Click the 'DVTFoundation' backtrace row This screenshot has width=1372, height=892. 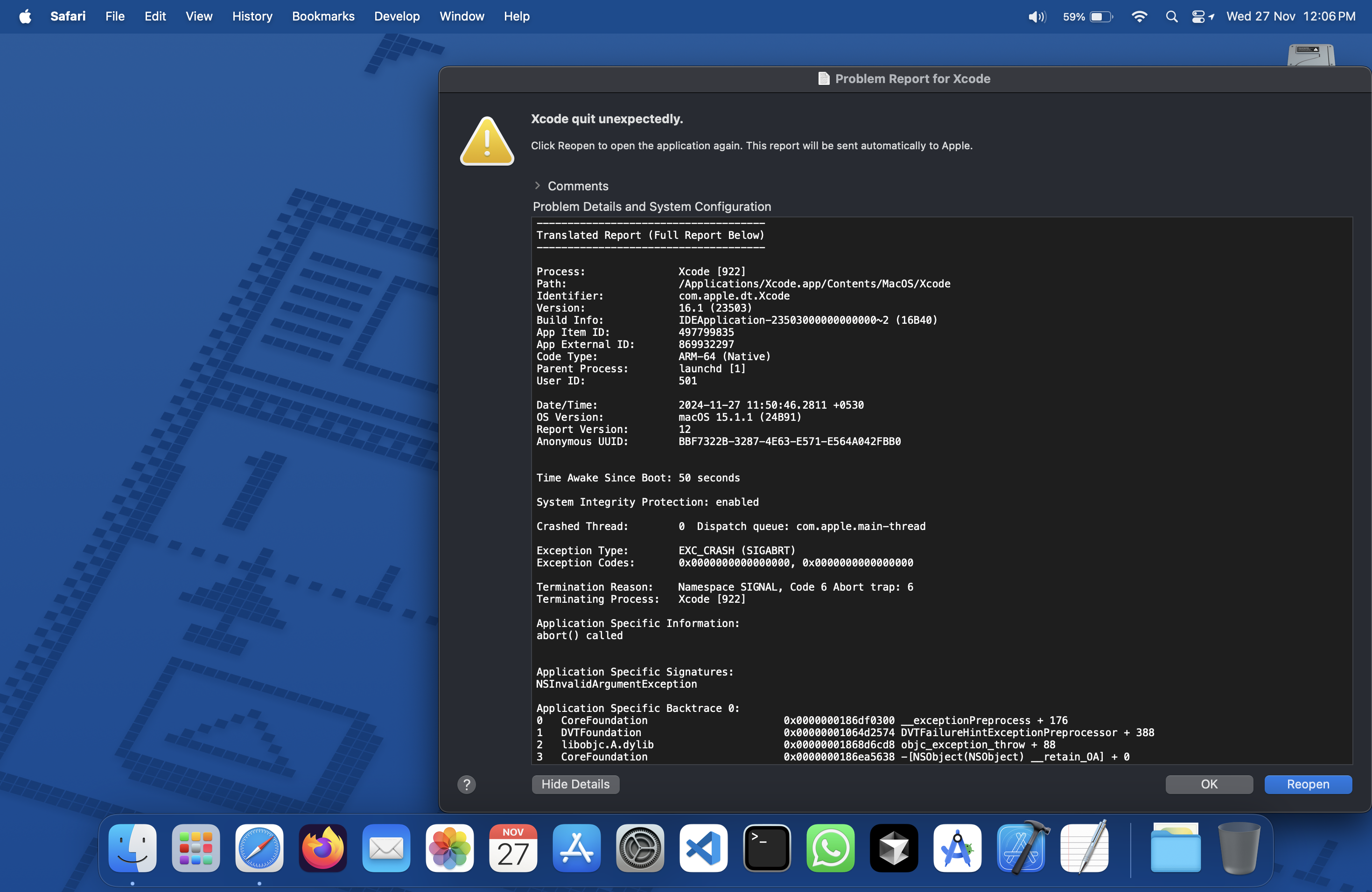pyautogui.click(x=845, y=732)
